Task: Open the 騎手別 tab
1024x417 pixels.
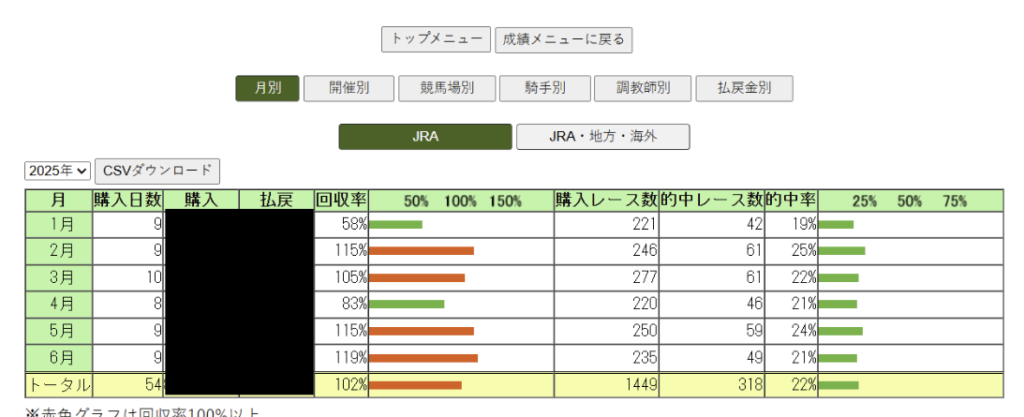Action: point(545,88)
